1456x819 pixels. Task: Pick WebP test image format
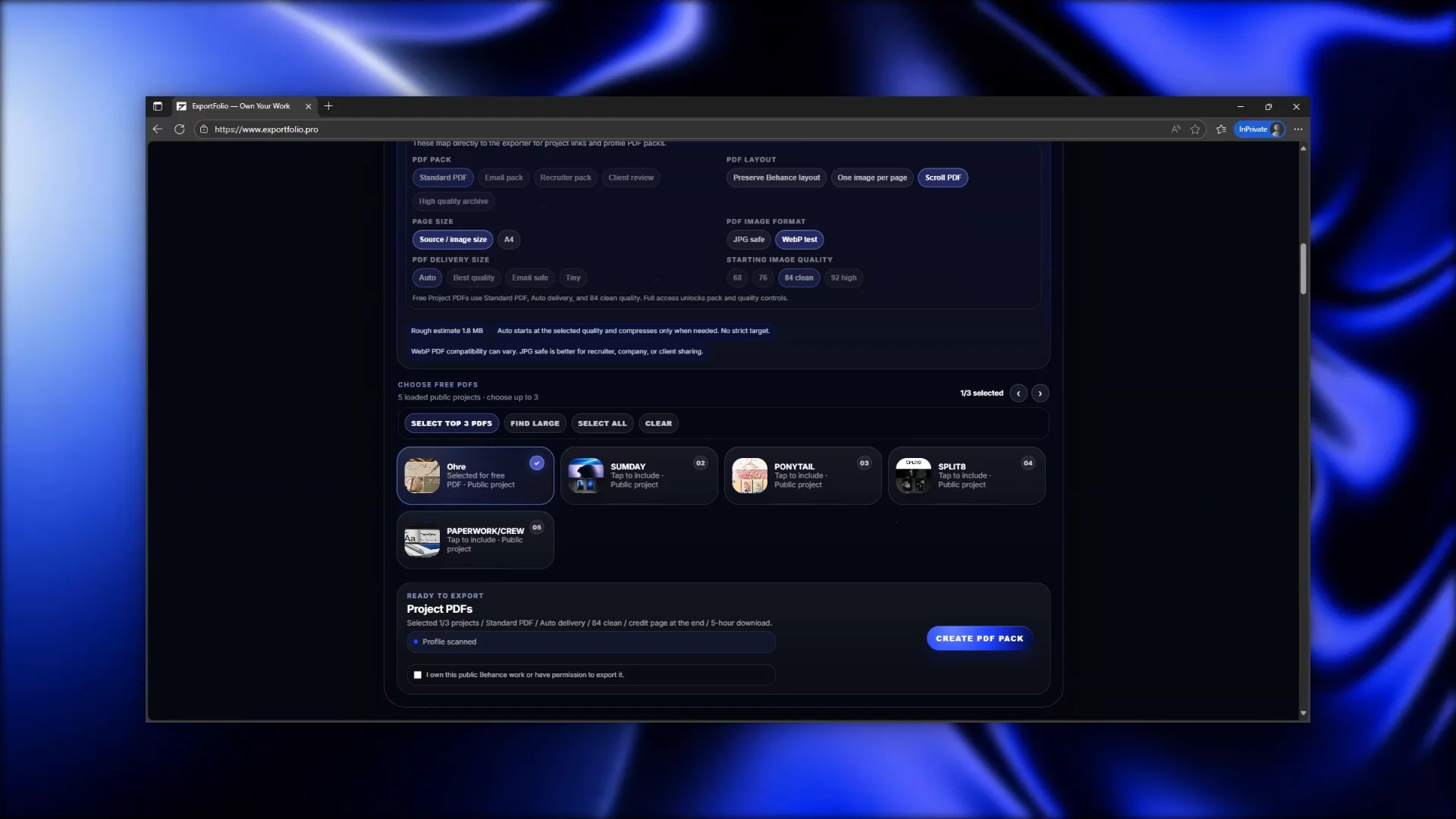[x=799, y=240]
